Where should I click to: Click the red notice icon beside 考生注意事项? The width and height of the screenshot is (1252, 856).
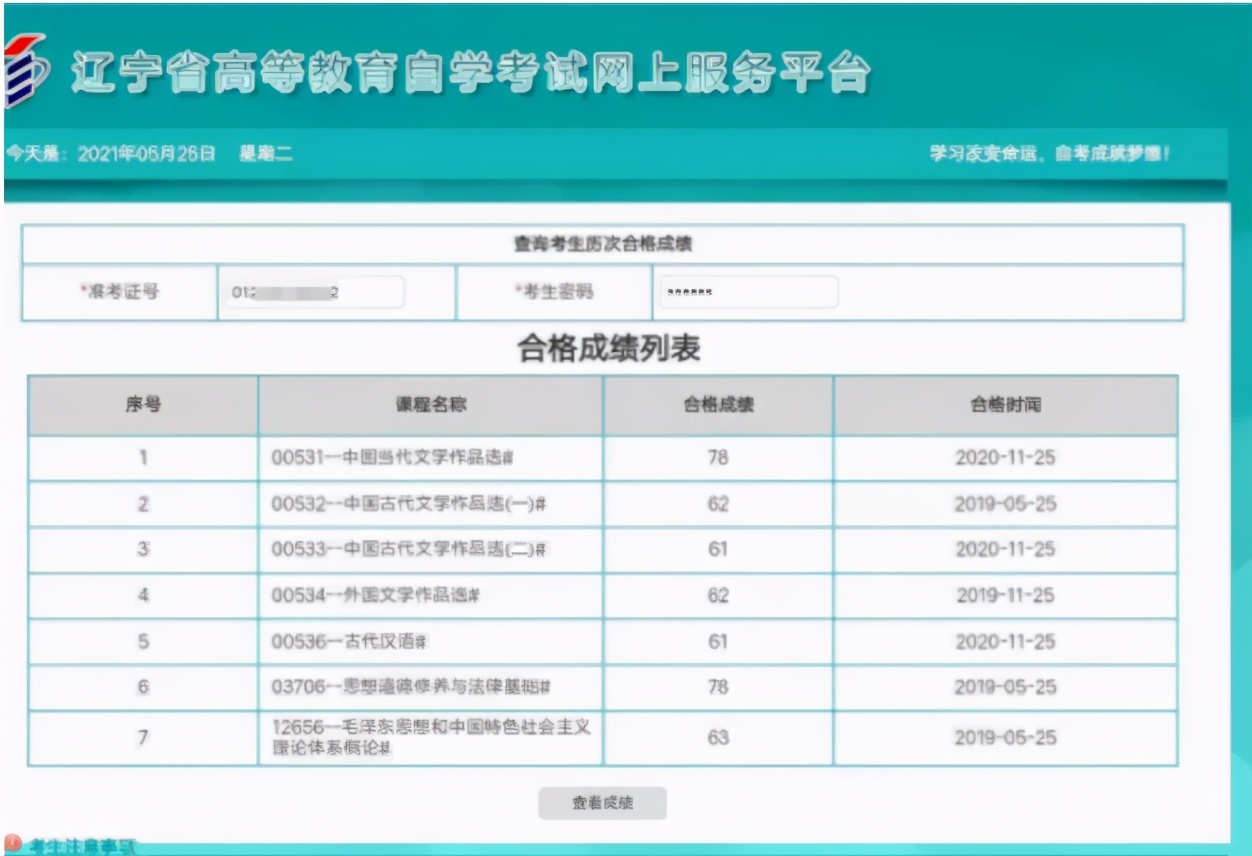point(14,843)
